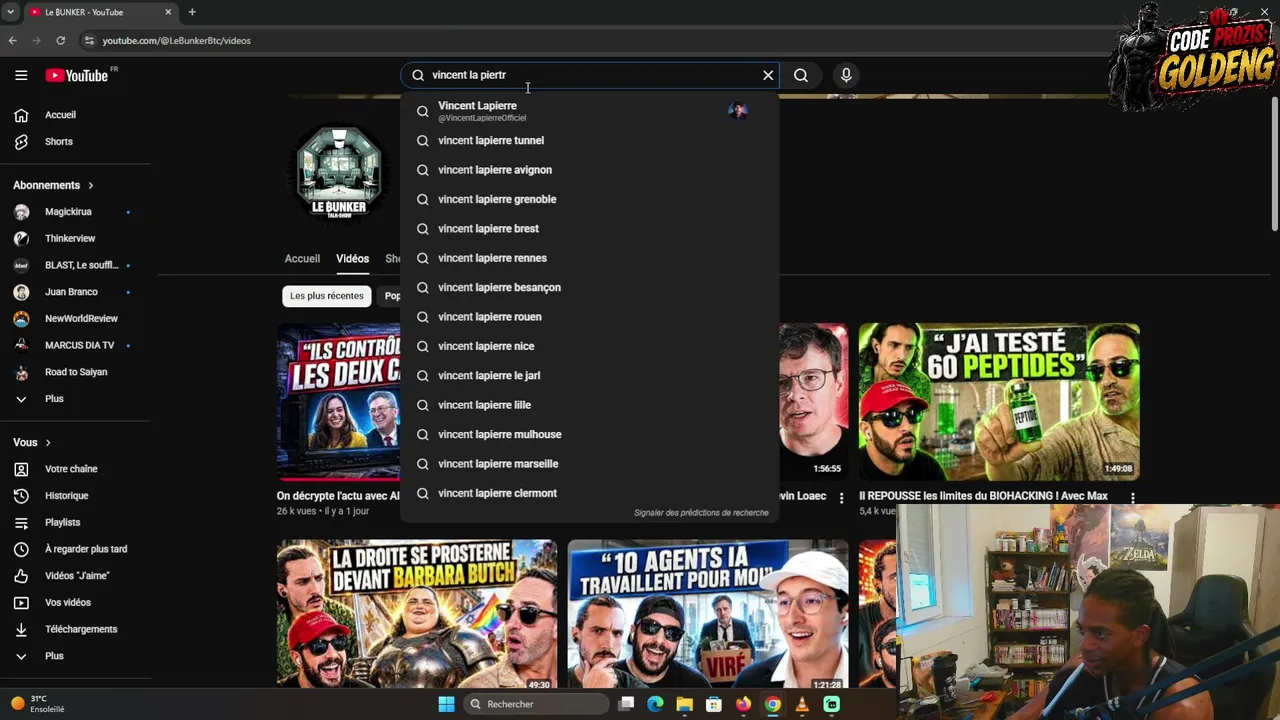Open the Chrome tab search dropdown
The image size is (1280, 720).
tap(10, 12)
